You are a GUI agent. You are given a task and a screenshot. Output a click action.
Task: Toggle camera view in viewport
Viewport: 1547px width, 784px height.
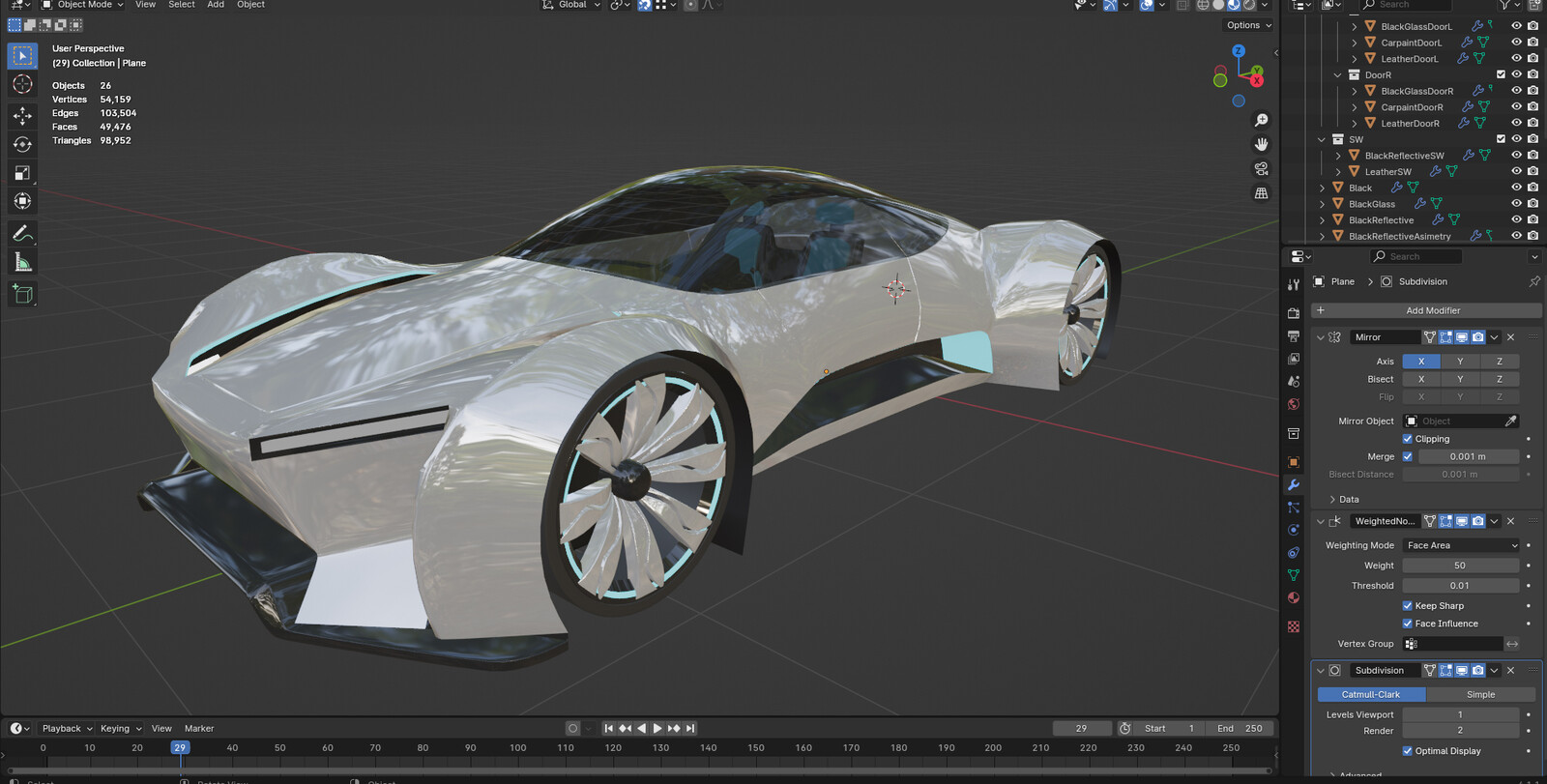1261,168
